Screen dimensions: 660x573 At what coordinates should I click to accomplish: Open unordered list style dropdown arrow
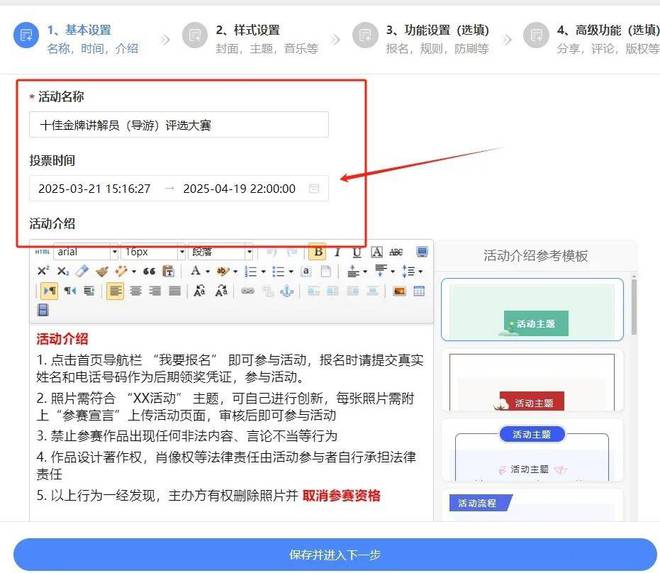tap(291, 272)
